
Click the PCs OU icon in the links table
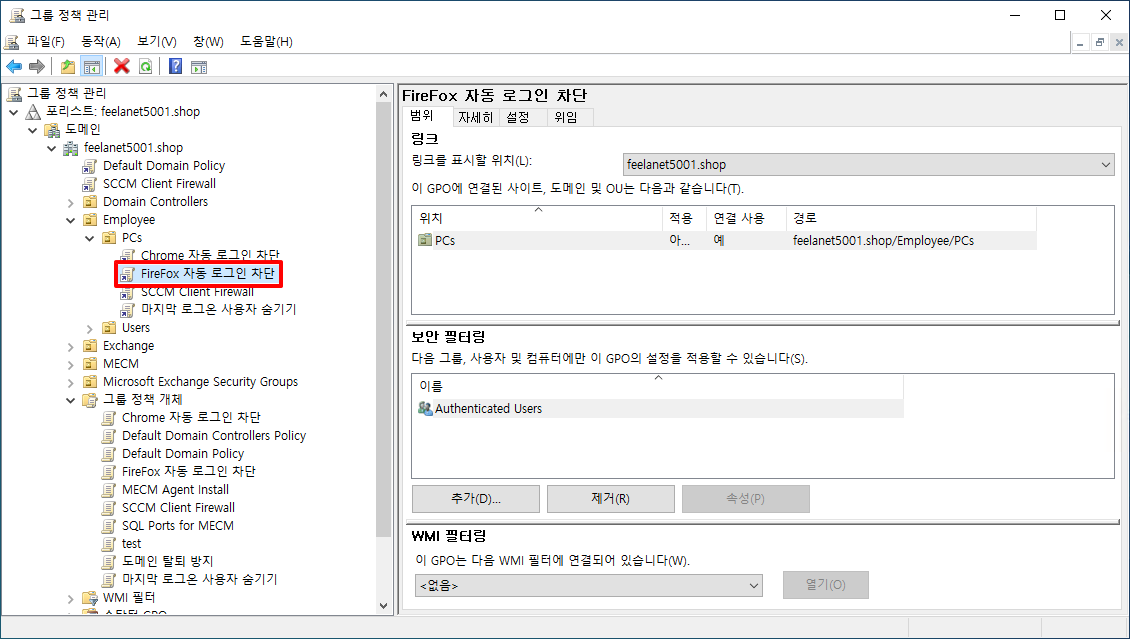(425, 241)
